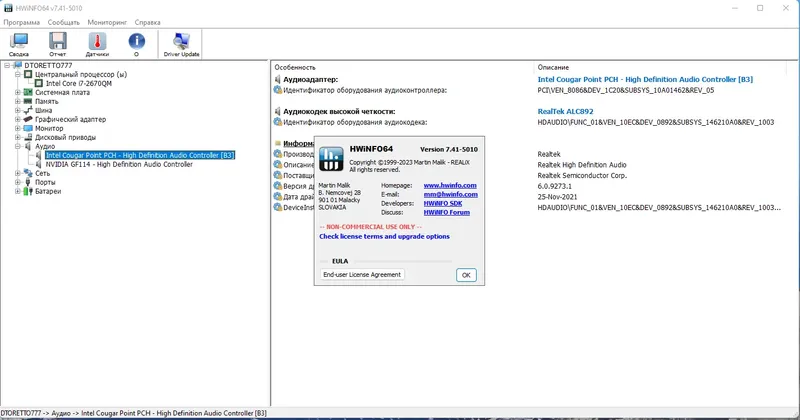Click the battery icon beside Батареи

tap(28, 191)
